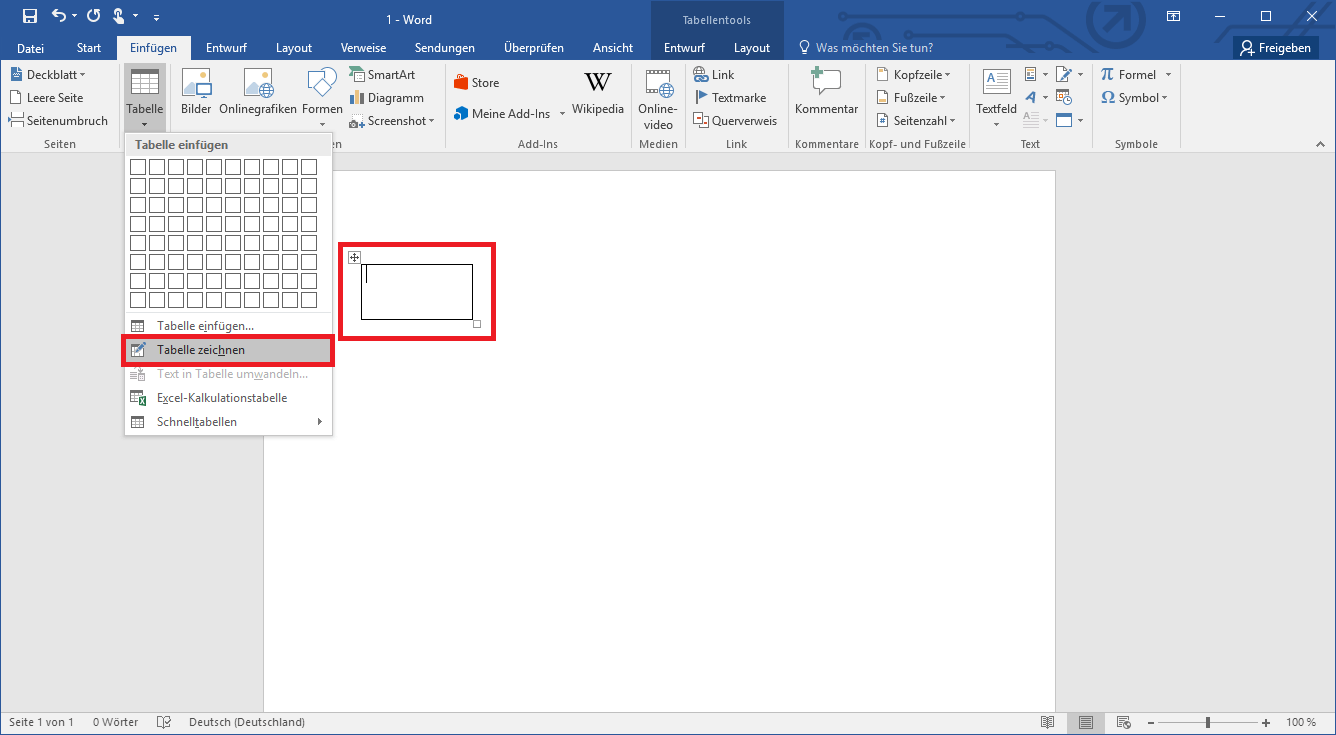
Task: Open the Screenshot dropdown
Action: (x=391, y=121)
